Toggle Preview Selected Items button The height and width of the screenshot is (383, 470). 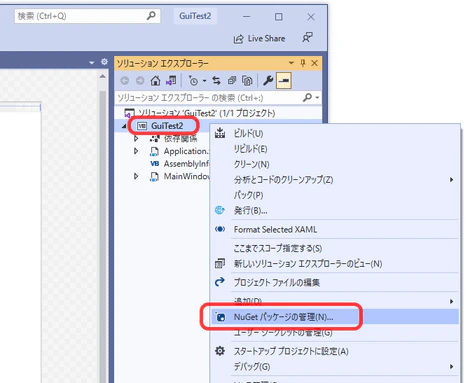[284, 81]
